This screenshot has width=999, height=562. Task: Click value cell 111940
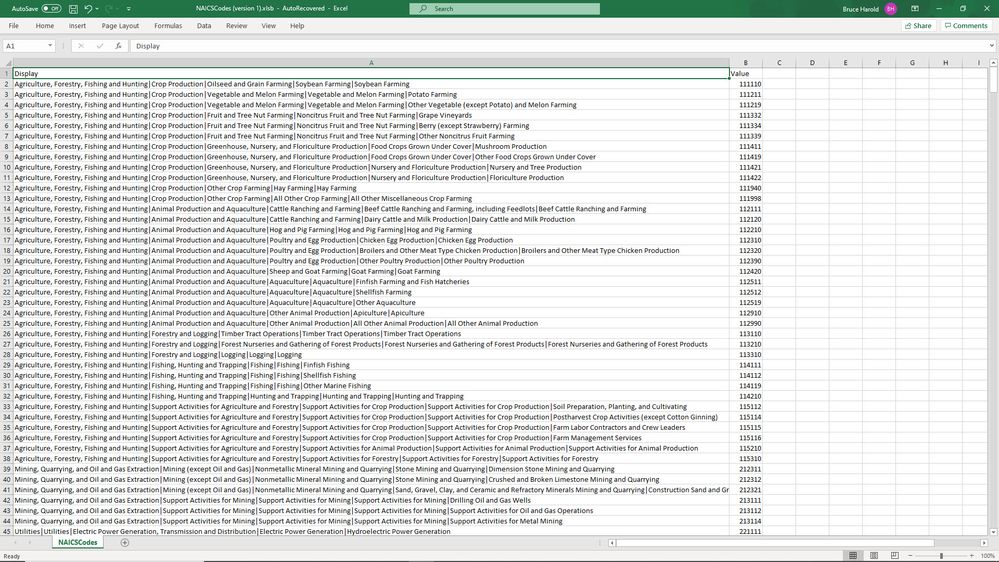745,188
